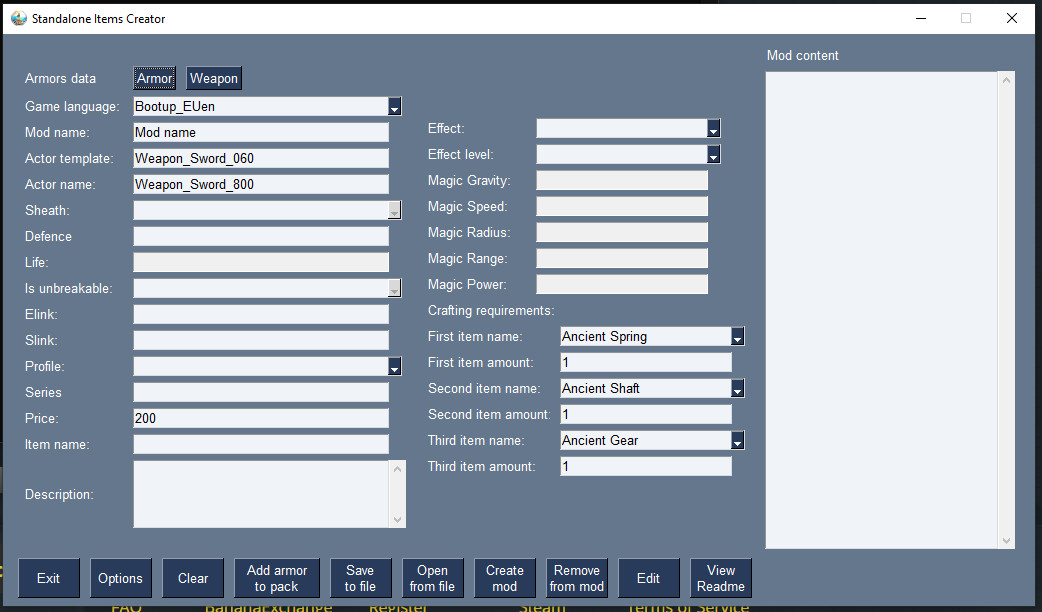The image size is (1042, 612).
Task: Open the Options button
Action: tap(120, 578)
